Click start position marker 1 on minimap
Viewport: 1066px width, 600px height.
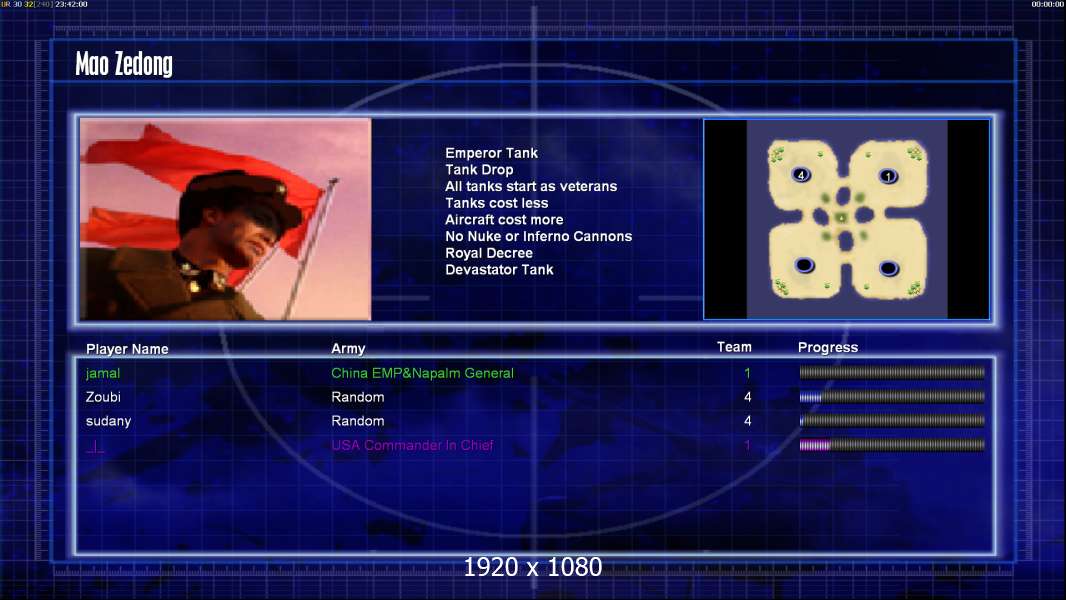pyautogui.click(x=888, y=177)
